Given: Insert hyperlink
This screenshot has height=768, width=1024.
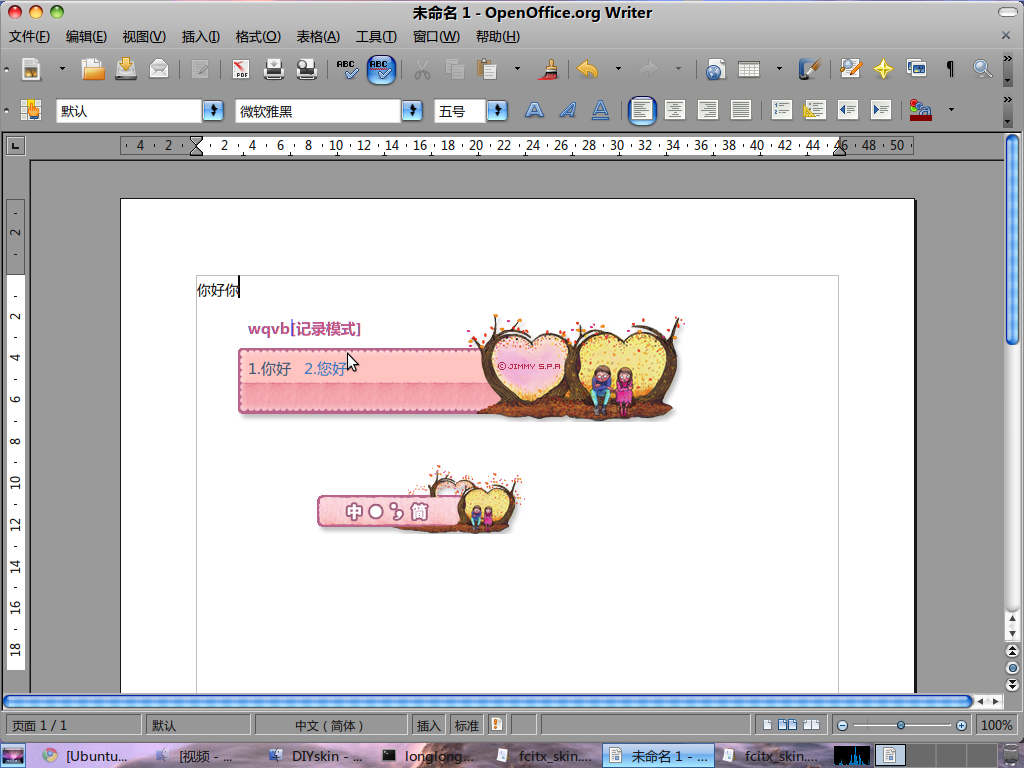Looking at the screenshot, I should (x=715, y=69).
